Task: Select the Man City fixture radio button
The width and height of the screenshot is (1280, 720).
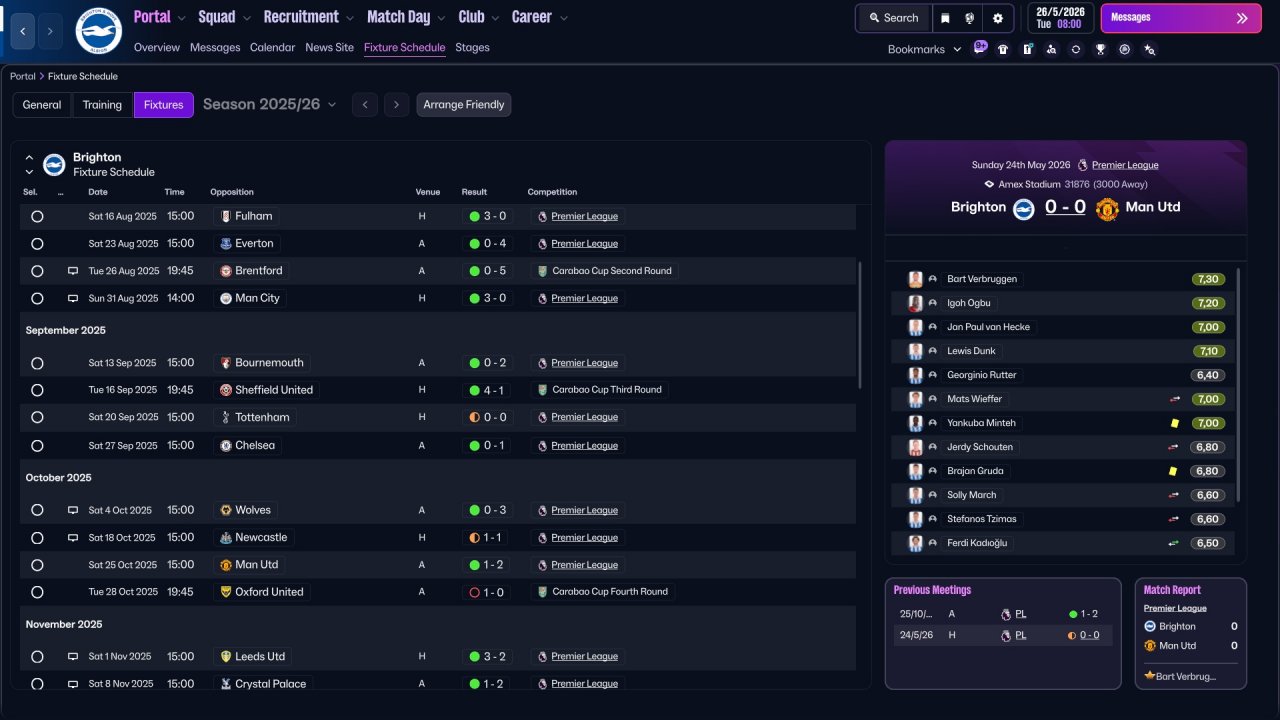Action: point(37,298)
